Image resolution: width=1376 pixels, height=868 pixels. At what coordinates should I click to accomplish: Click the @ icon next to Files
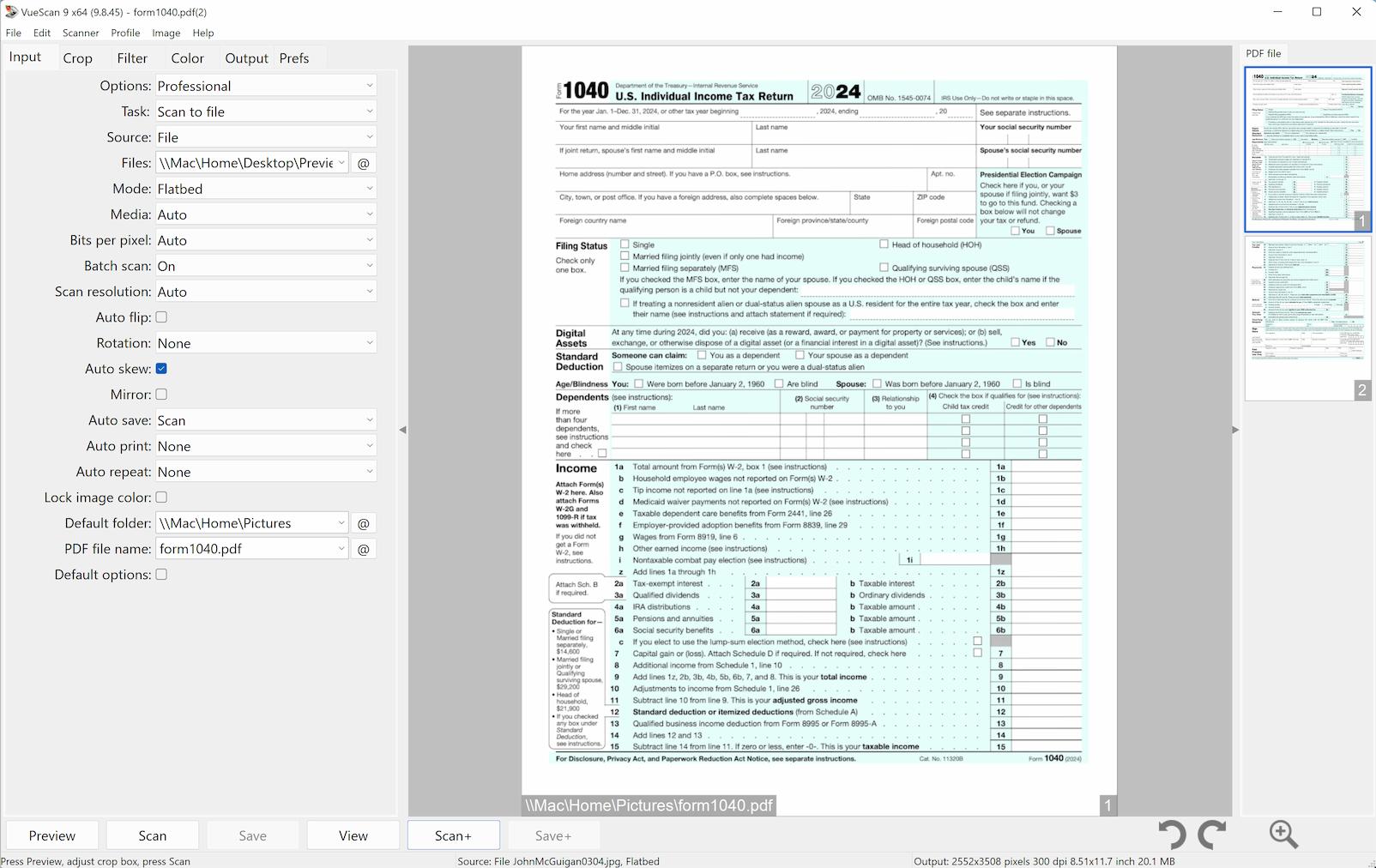coord(364,162)
